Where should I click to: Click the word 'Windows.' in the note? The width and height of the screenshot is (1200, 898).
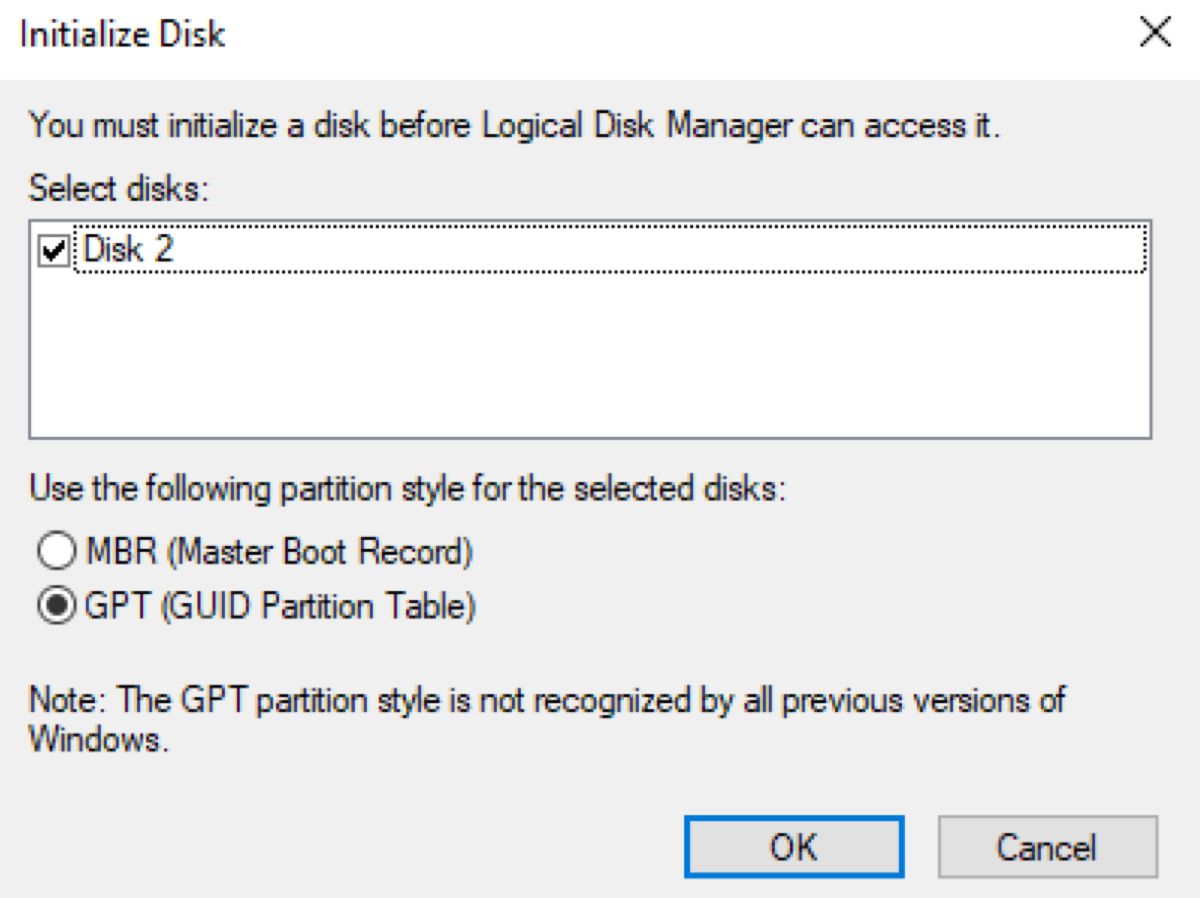click(x=93, y=739)
